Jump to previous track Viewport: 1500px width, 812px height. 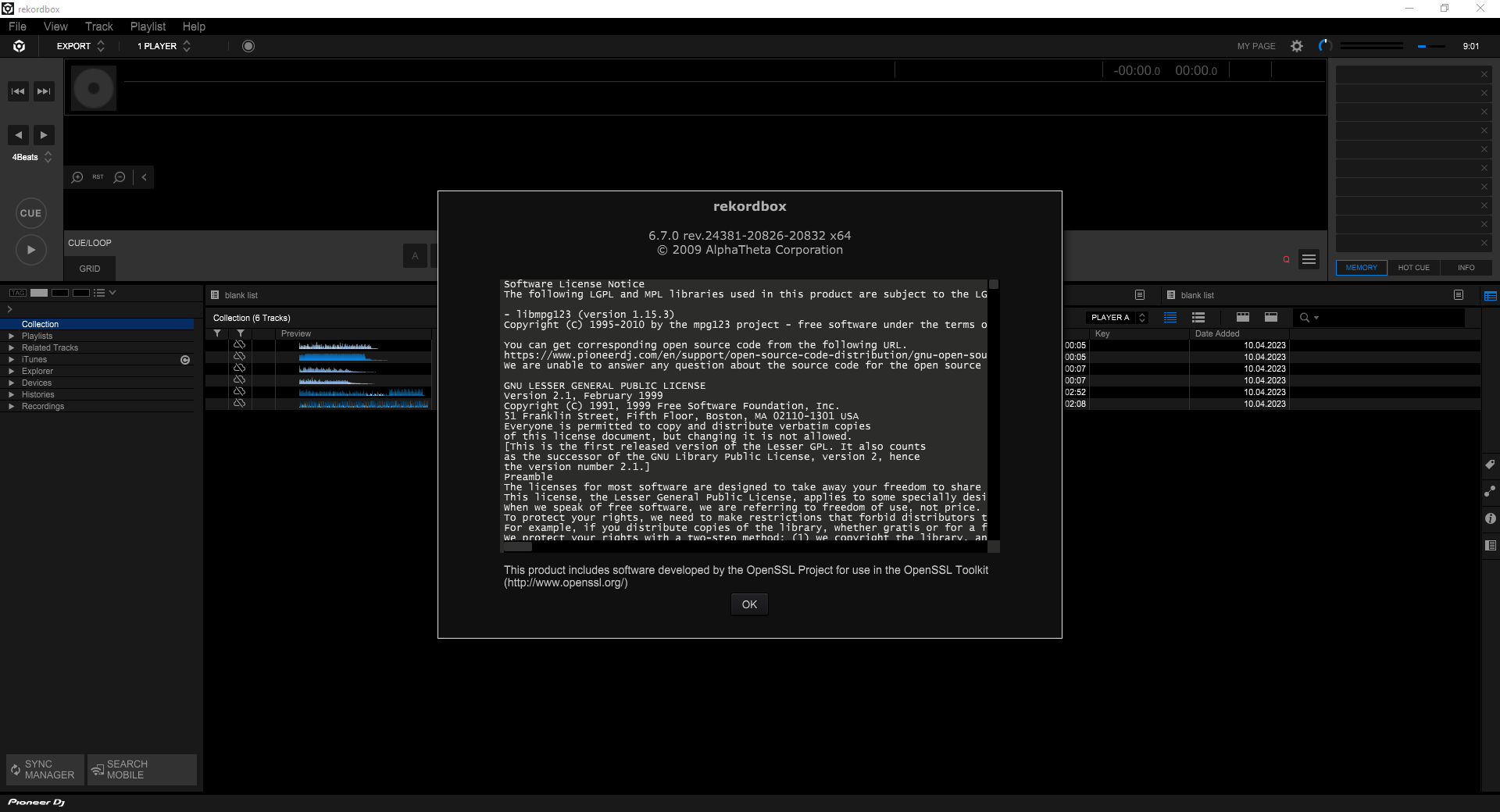pos(18,91)
